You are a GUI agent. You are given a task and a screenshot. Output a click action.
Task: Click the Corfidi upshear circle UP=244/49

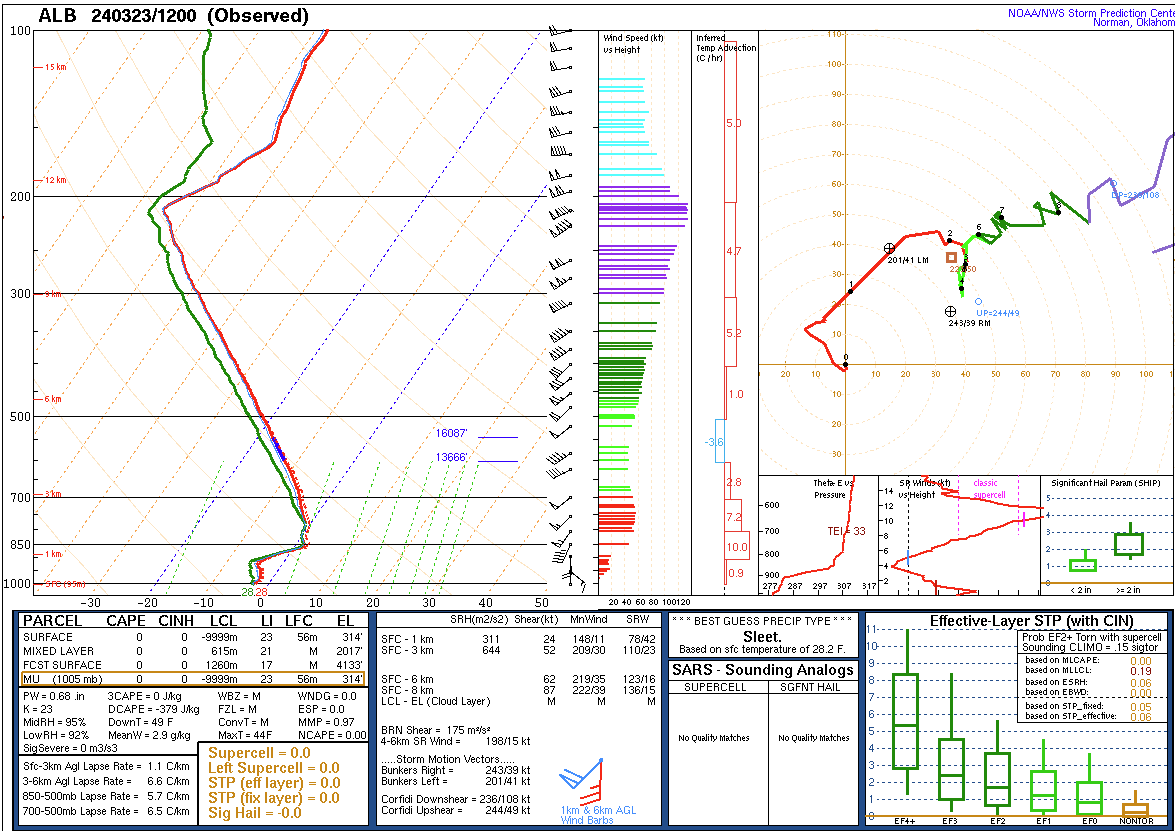[978, 301]
